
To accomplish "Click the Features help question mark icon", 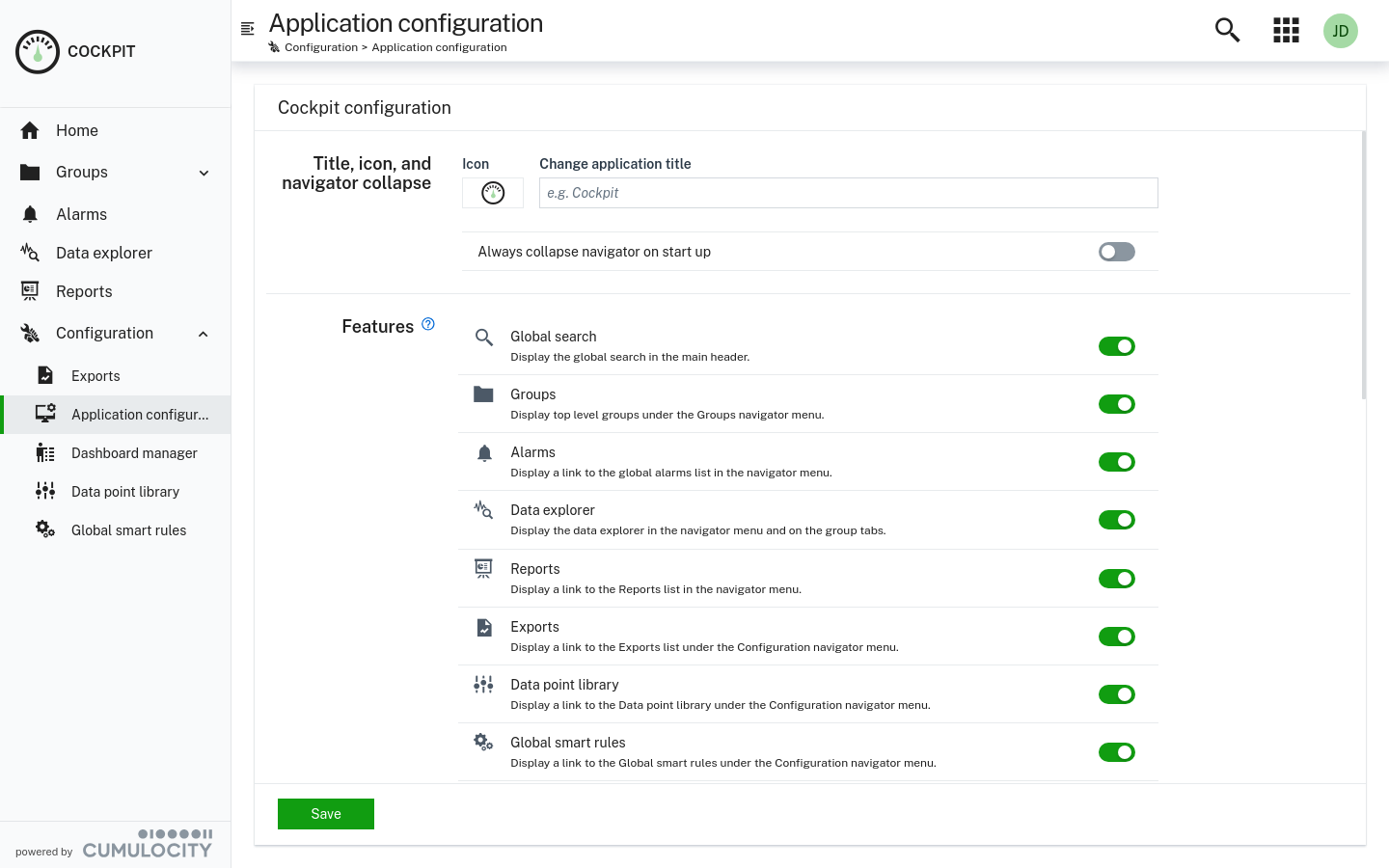I will [x=427, y=324].
